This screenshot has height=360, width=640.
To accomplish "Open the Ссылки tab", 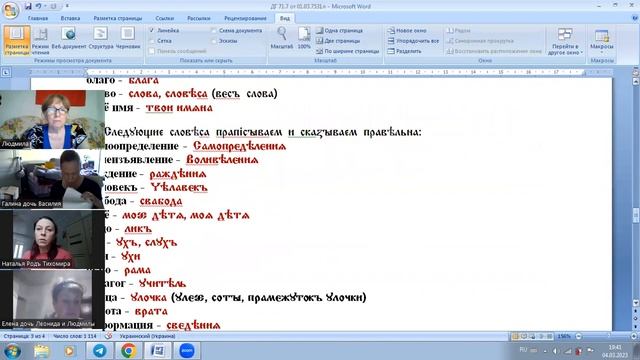I will pos(164,18).
